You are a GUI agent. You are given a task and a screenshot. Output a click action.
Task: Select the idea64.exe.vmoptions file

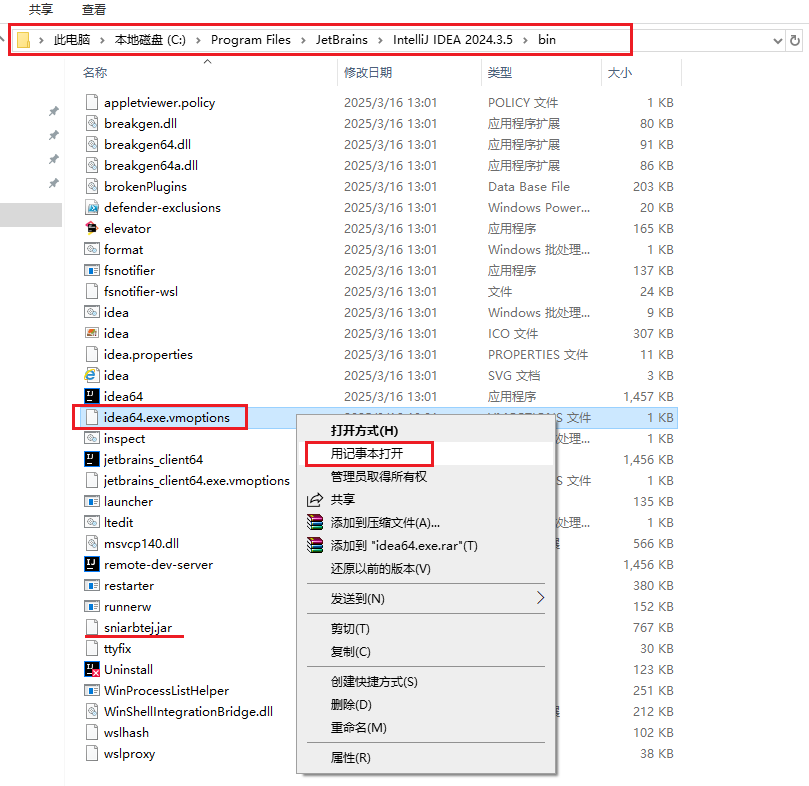[x=167, y=417]
